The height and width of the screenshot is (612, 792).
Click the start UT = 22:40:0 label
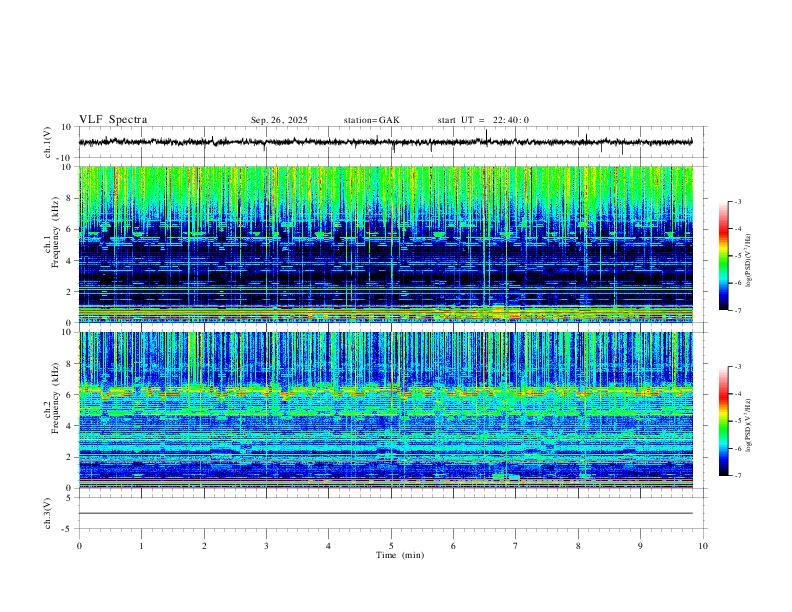[483, 120]
